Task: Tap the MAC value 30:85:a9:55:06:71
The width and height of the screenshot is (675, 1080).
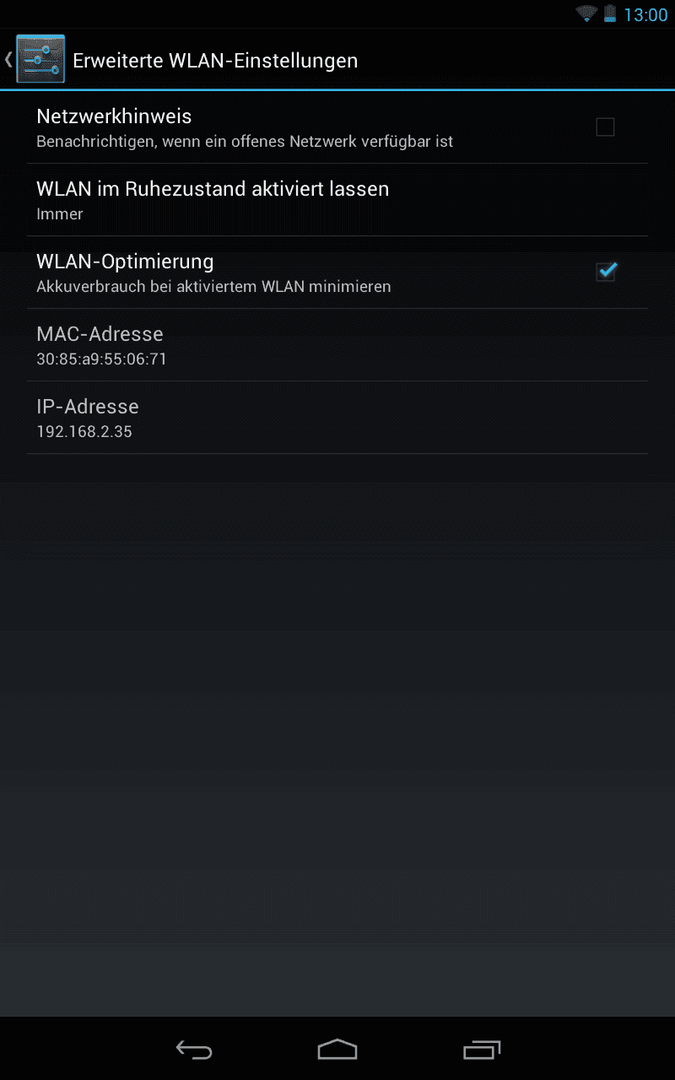Action: point(101,359)
